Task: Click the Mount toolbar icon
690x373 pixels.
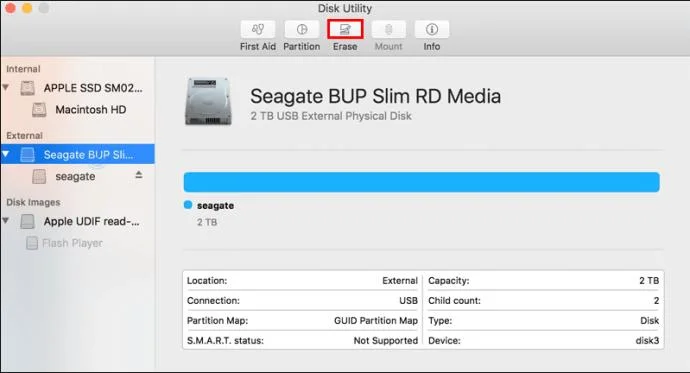Action: [389, 29]
